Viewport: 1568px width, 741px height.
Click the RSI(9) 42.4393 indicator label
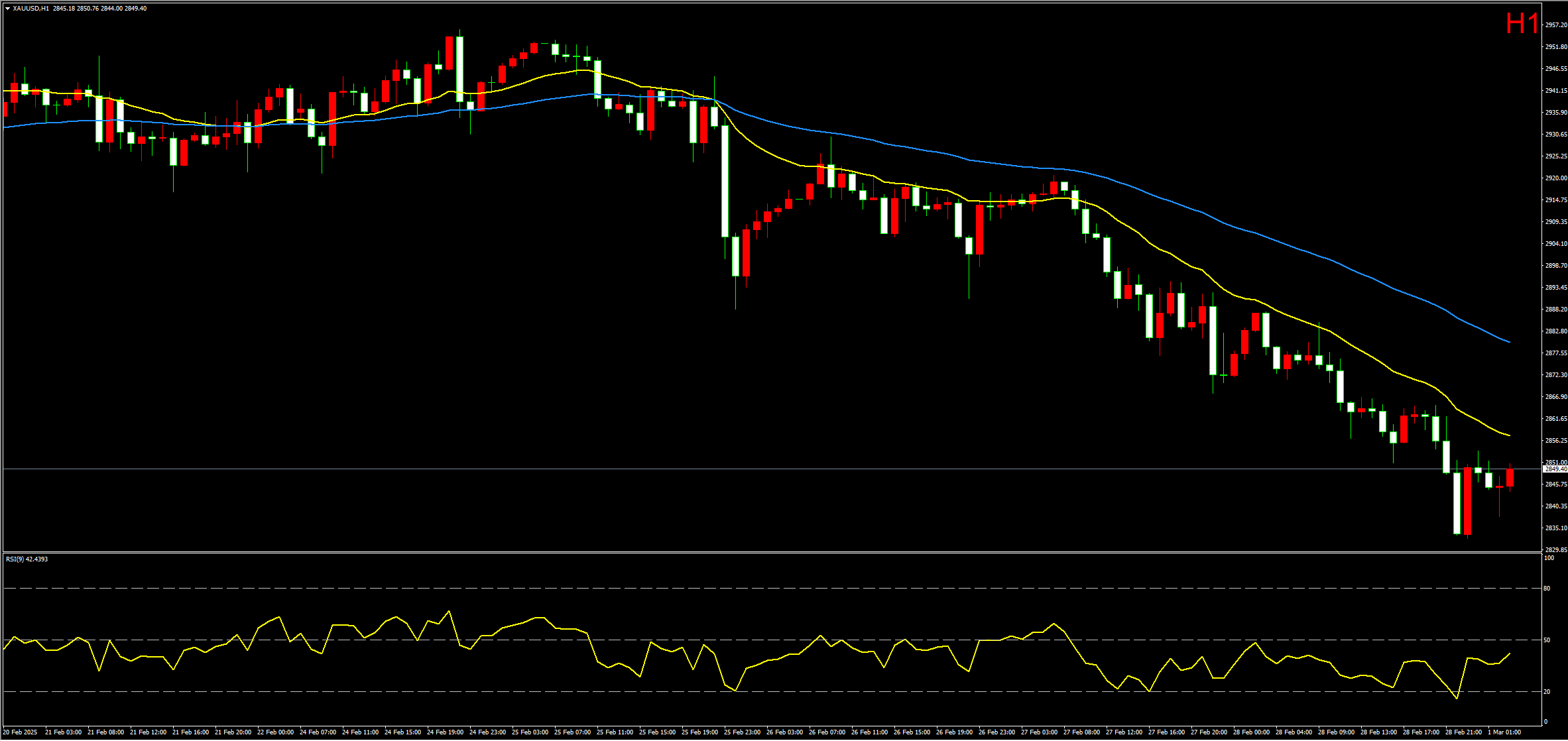pos(27,559)
